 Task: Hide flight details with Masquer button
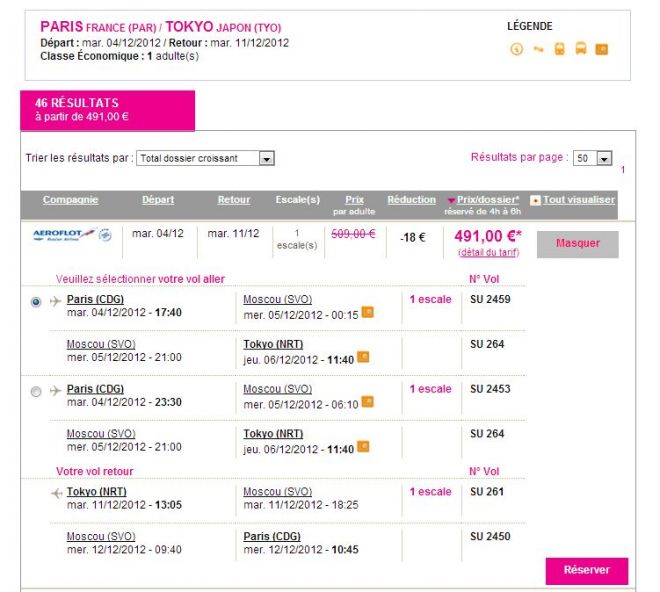[577, 243]
